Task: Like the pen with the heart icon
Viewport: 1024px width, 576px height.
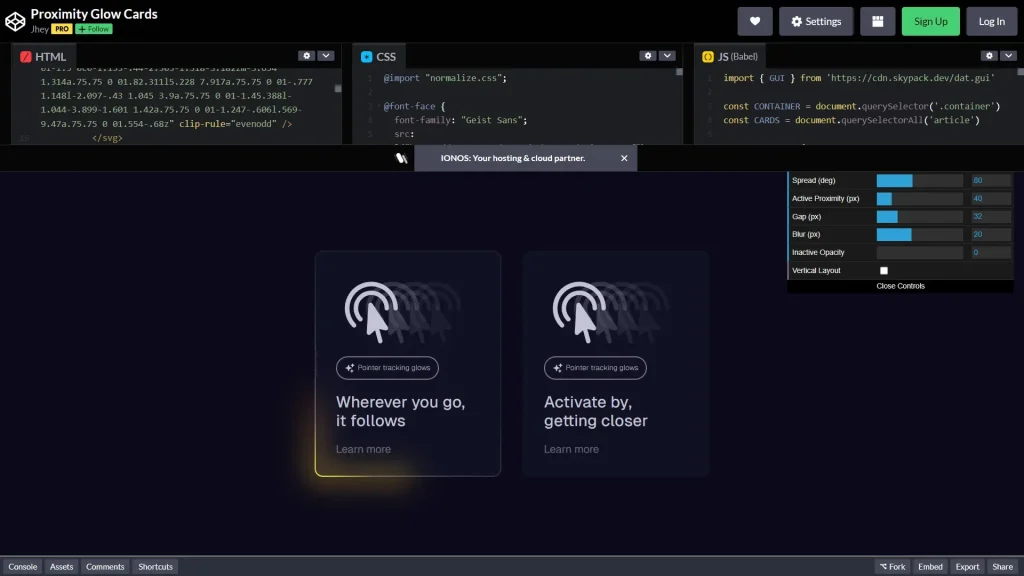Action: (755, 20)
